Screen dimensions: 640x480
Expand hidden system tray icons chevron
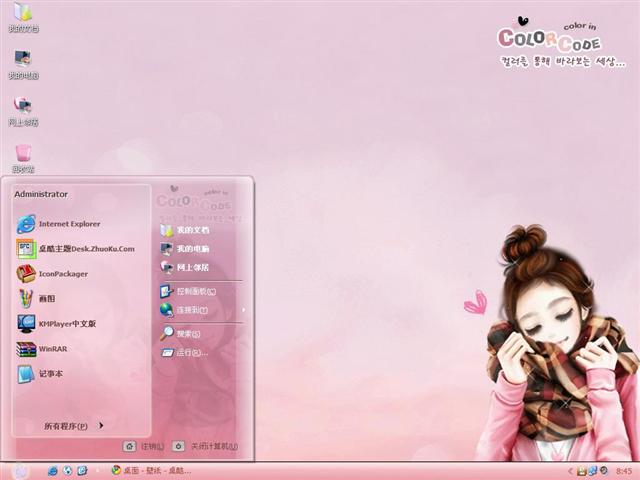(x=570, y=471)
